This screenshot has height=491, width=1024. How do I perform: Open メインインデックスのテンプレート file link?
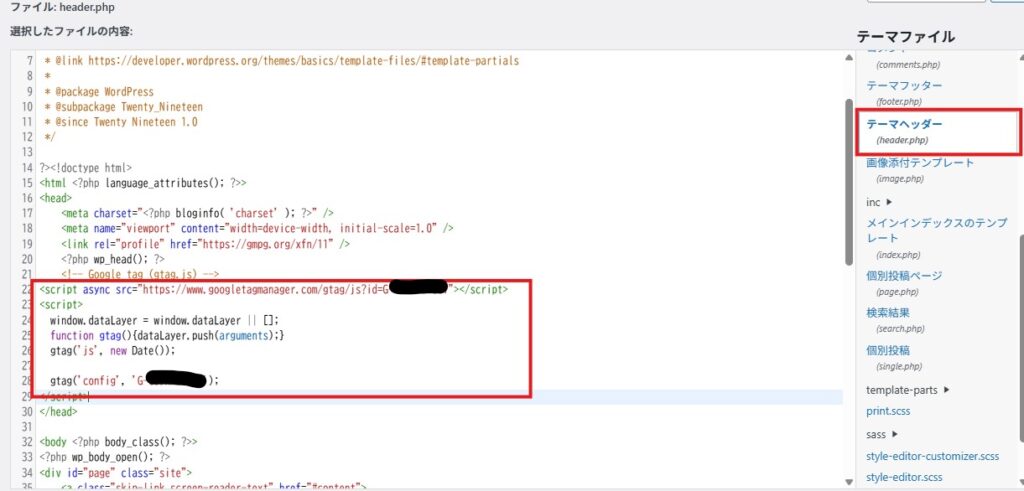(936, 230)
